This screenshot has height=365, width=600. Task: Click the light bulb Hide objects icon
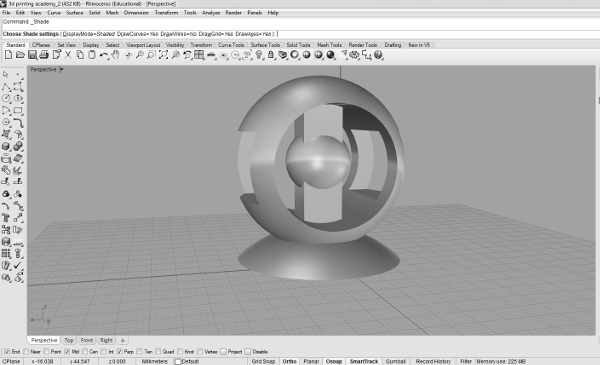(x=259, y=55)
